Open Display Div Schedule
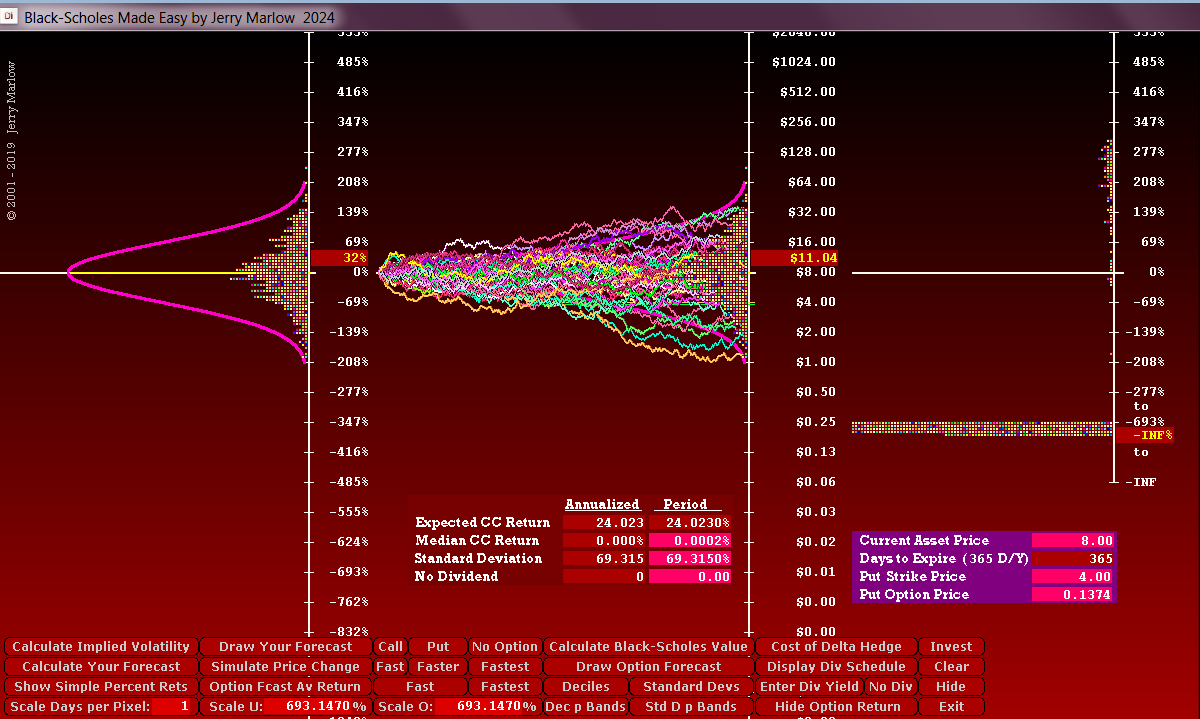 point(836,667)
